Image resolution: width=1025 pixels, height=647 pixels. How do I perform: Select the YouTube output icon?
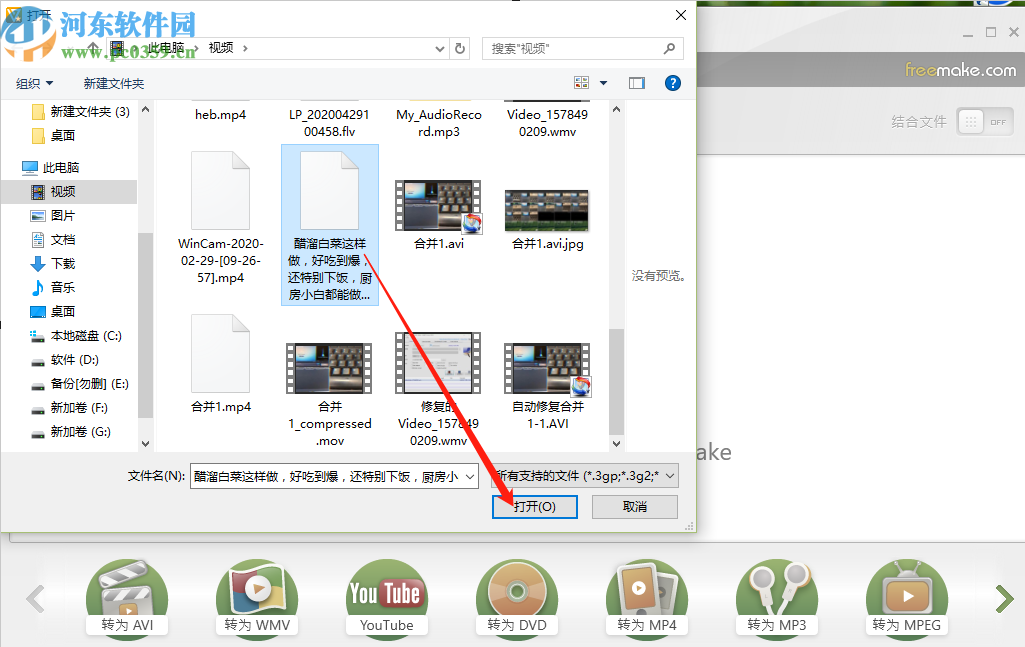(386, 598)
